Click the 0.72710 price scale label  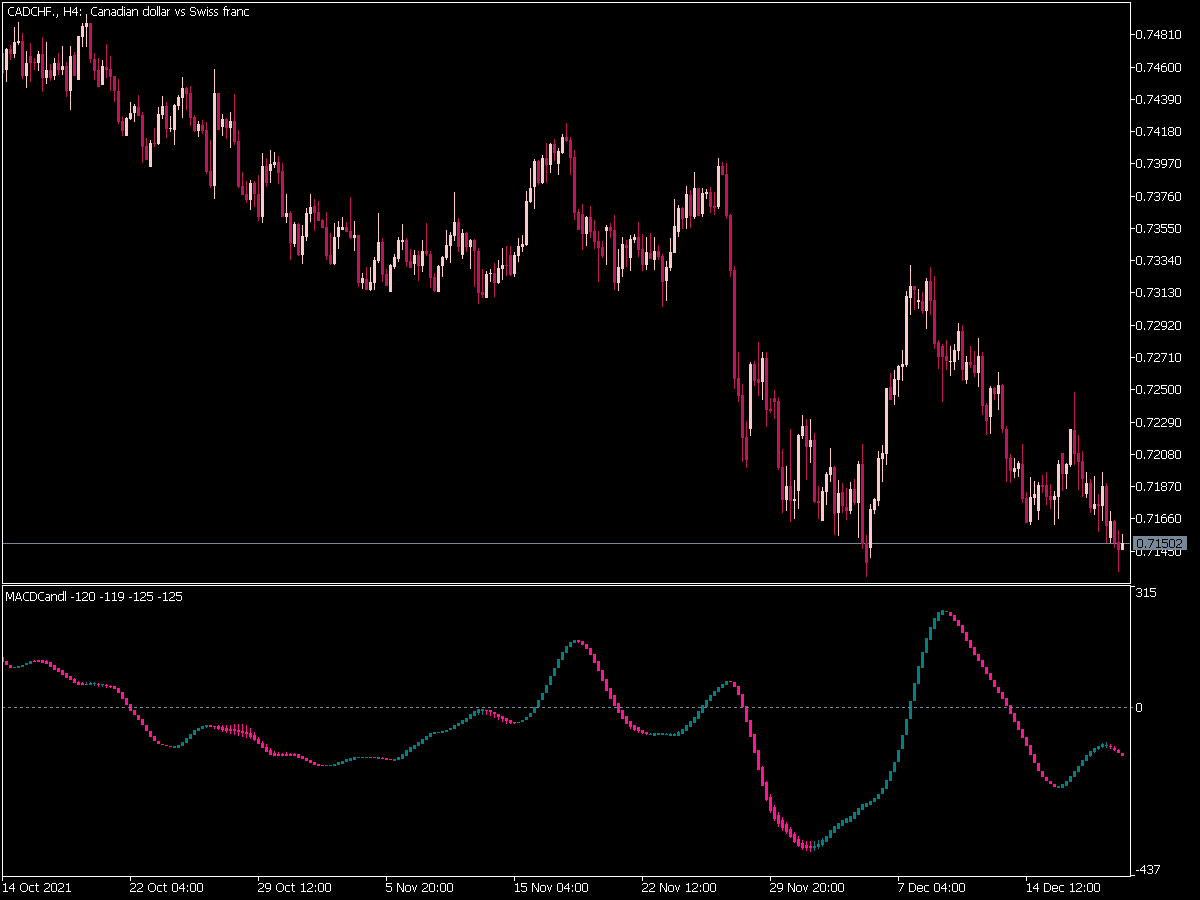click(x=1157, y=357)
